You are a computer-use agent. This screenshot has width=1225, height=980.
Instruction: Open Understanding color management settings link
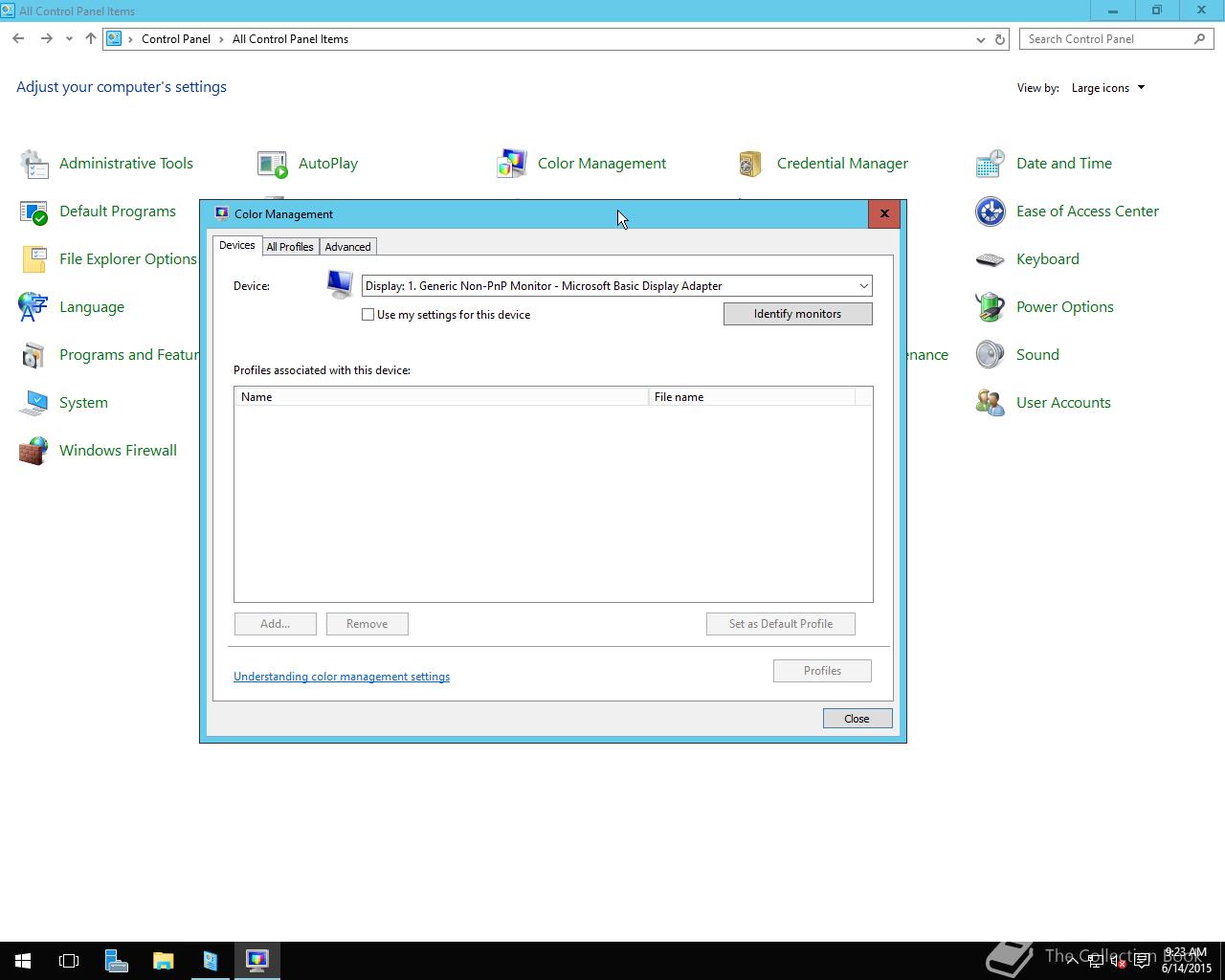pyautogui.click(x=342, y=677)
